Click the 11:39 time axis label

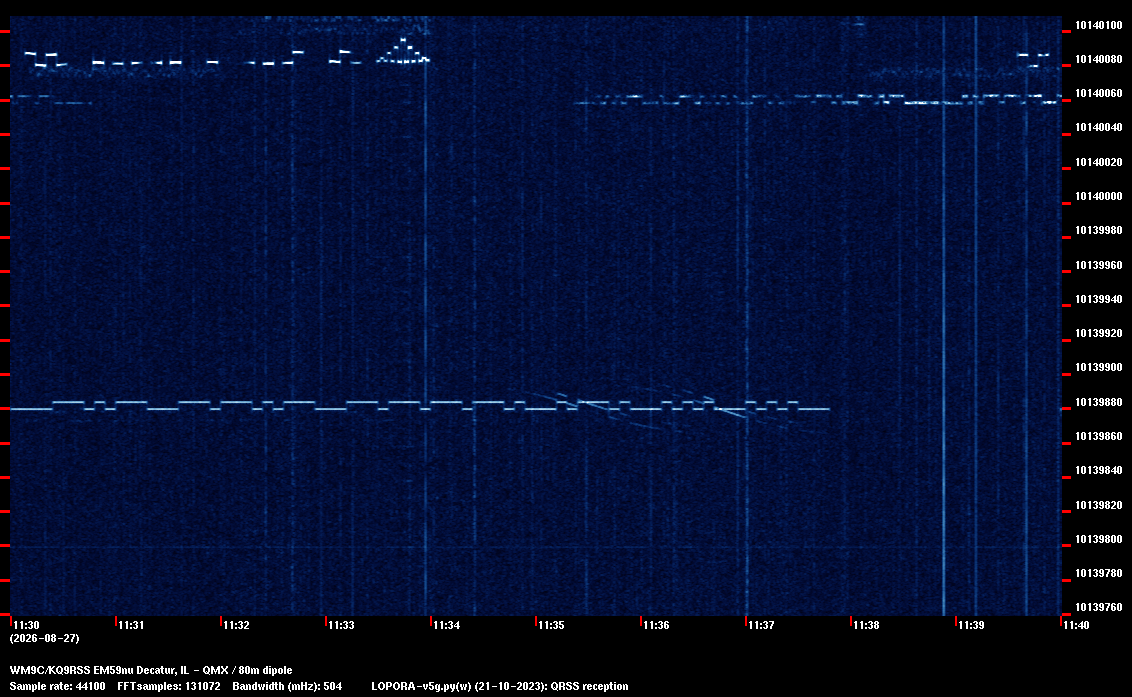point(972,625)
